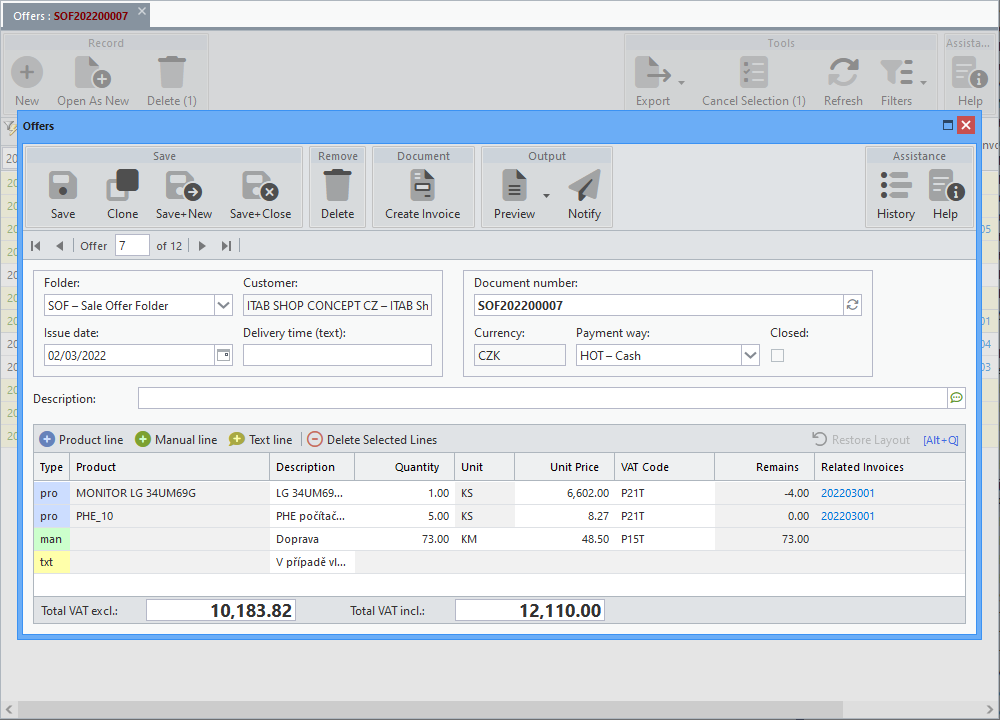Open related invoice 202203001 in PHE_10 row
1000x720 pixels.
point(848,516)
